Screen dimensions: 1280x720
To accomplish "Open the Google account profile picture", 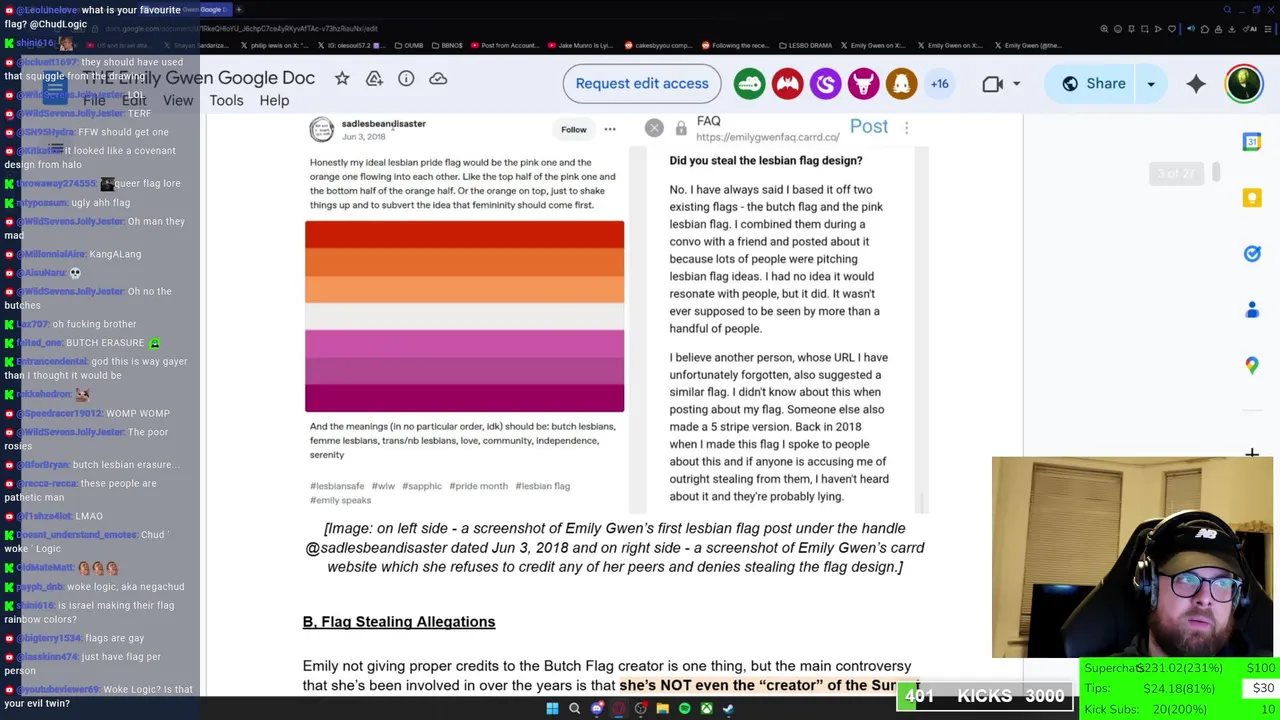I will 1244,84.
